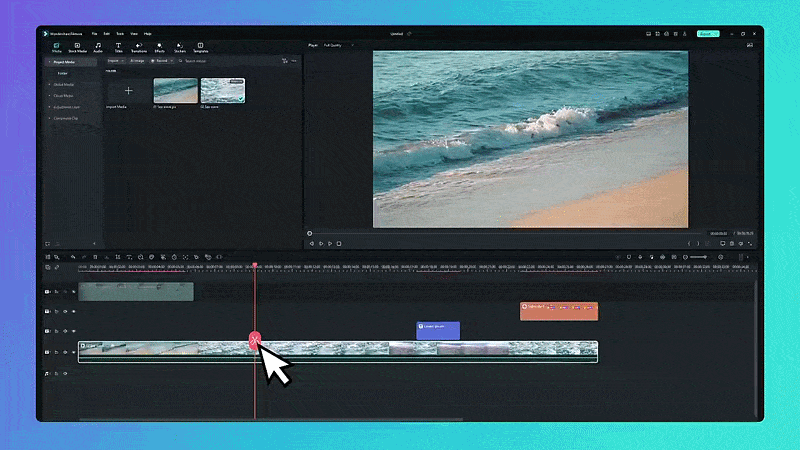Image resolution: width=800 pixels, height=450 pixels.
Task: Open the Stickers tab
Action: (180, 47)
